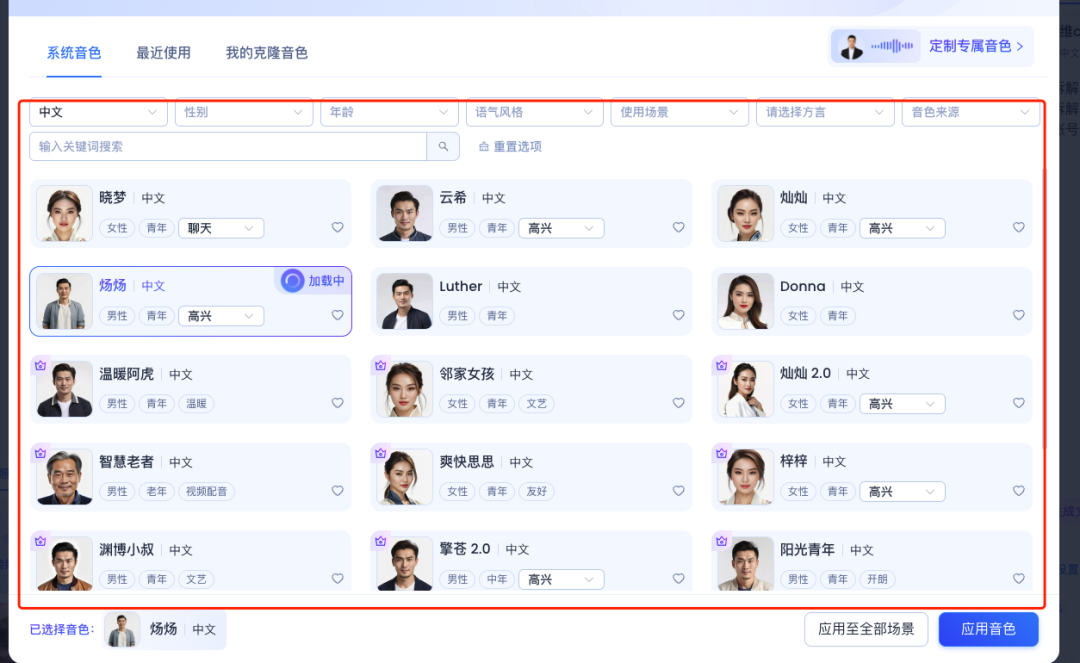
Task: Switch to the 最近使用 tab
Action: click(163, 53)
